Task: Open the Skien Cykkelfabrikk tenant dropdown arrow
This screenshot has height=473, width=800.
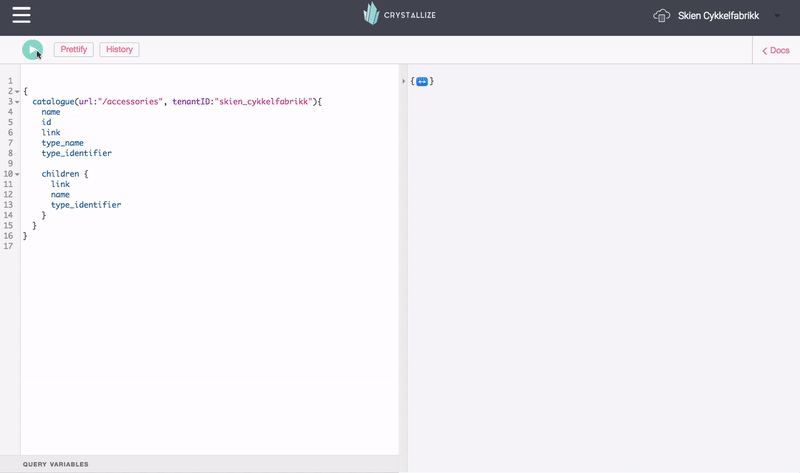Action: [x=777, y=16]
